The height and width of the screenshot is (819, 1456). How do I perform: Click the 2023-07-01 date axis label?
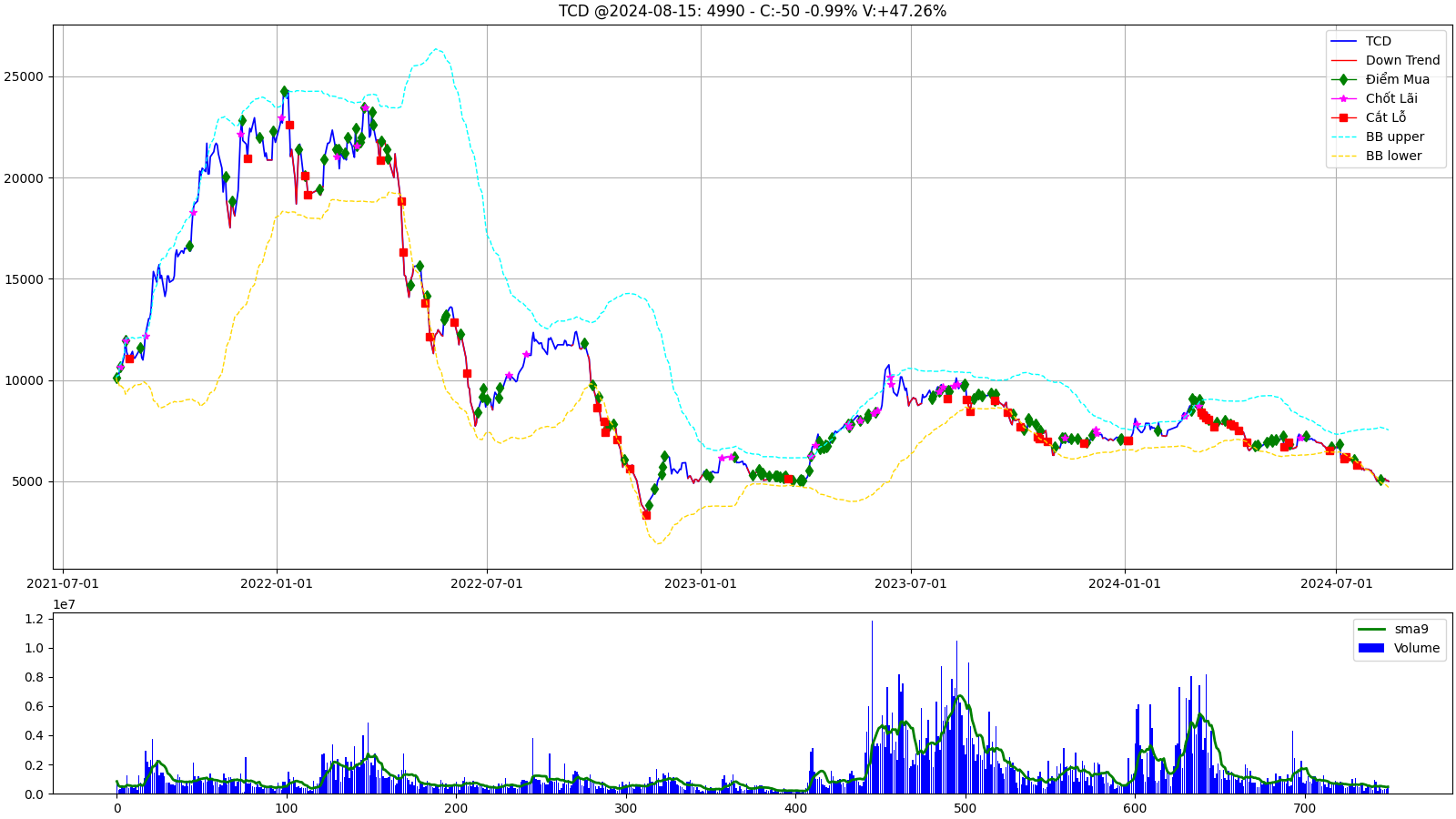(911, 583)
